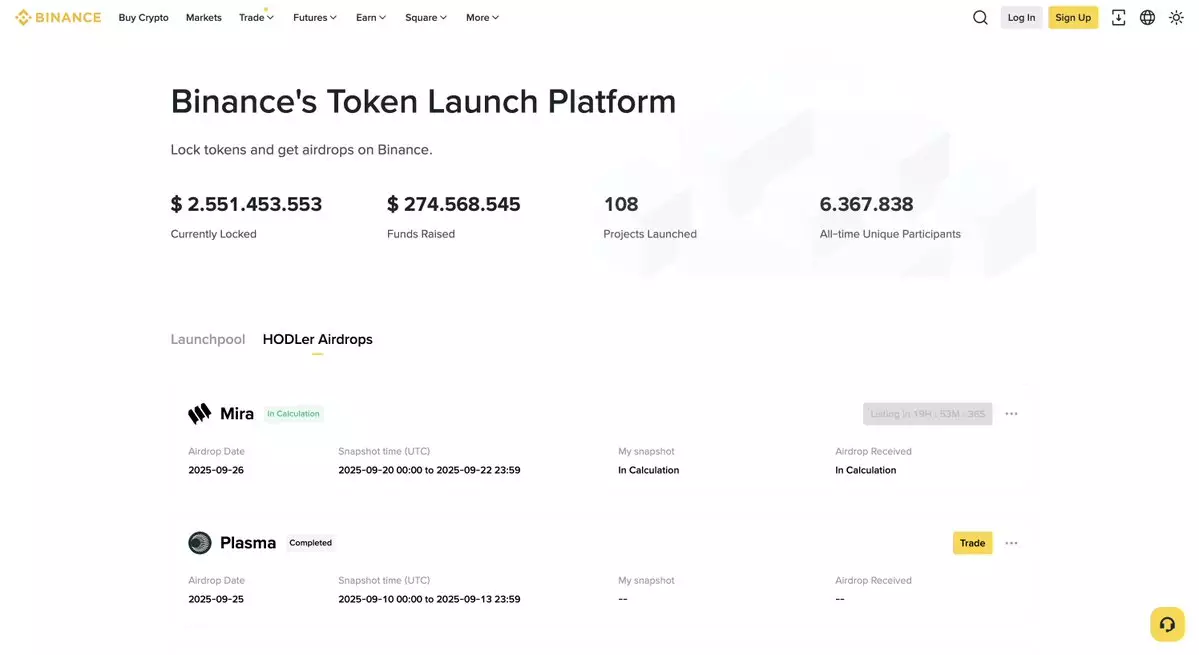Screen dimensions: 1199x655
Task: Click the Binance logo
Action: 58,18
